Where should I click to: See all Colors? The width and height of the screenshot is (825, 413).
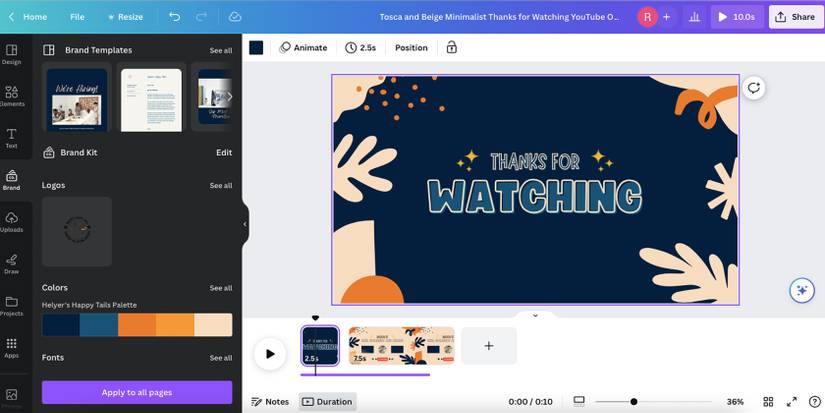coord(220,288)
